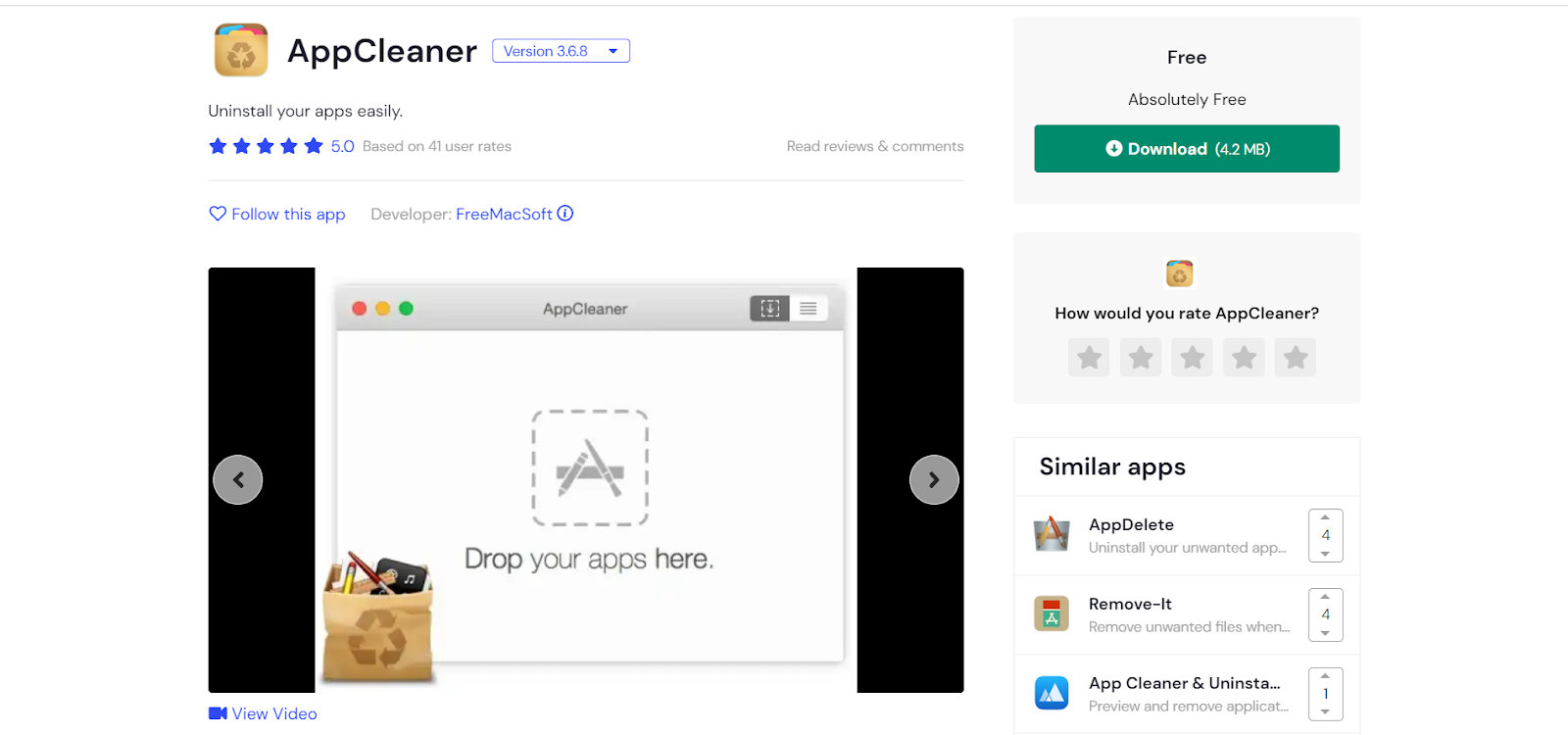The width and height of the screenshot is (1568, 735).
Task: Click the first blue rating star
Action: tap(218, 146)
